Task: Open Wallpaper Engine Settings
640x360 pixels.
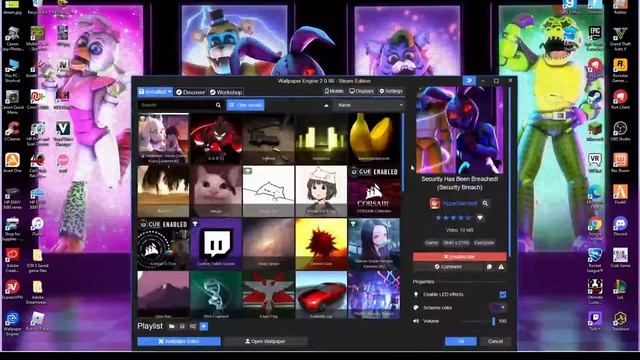Action: 391,91
